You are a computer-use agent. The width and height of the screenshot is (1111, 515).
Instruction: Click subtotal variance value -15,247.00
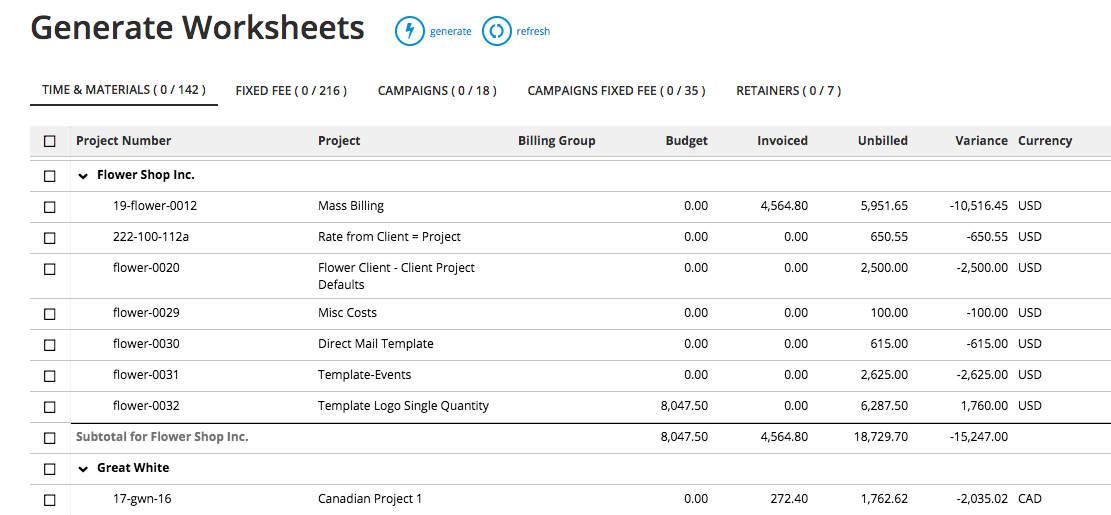tap(979, 437)
